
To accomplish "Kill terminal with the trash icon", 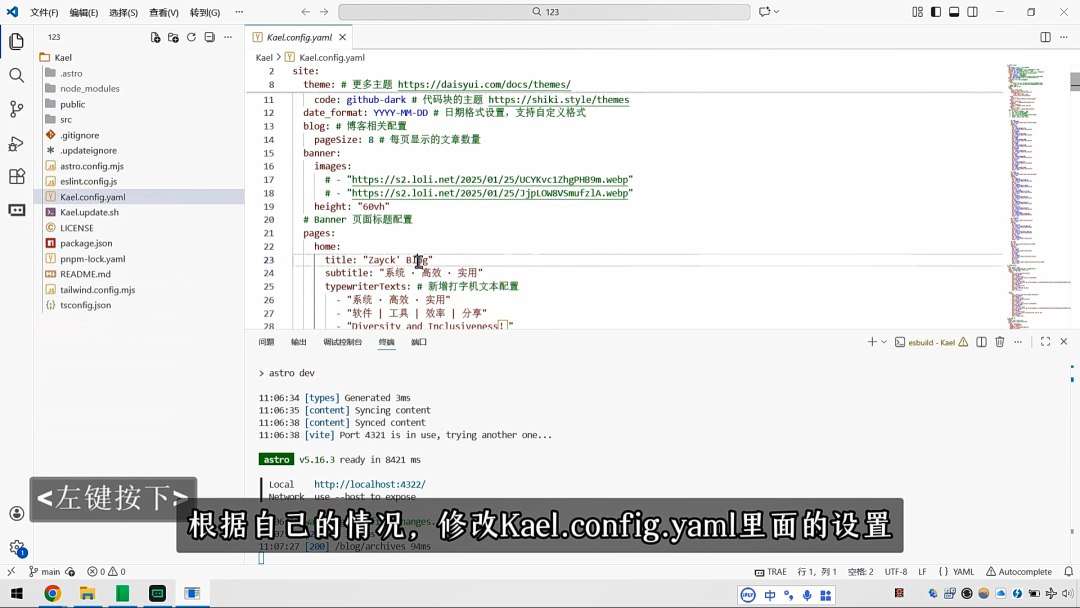I will click(x=999, y=342).
